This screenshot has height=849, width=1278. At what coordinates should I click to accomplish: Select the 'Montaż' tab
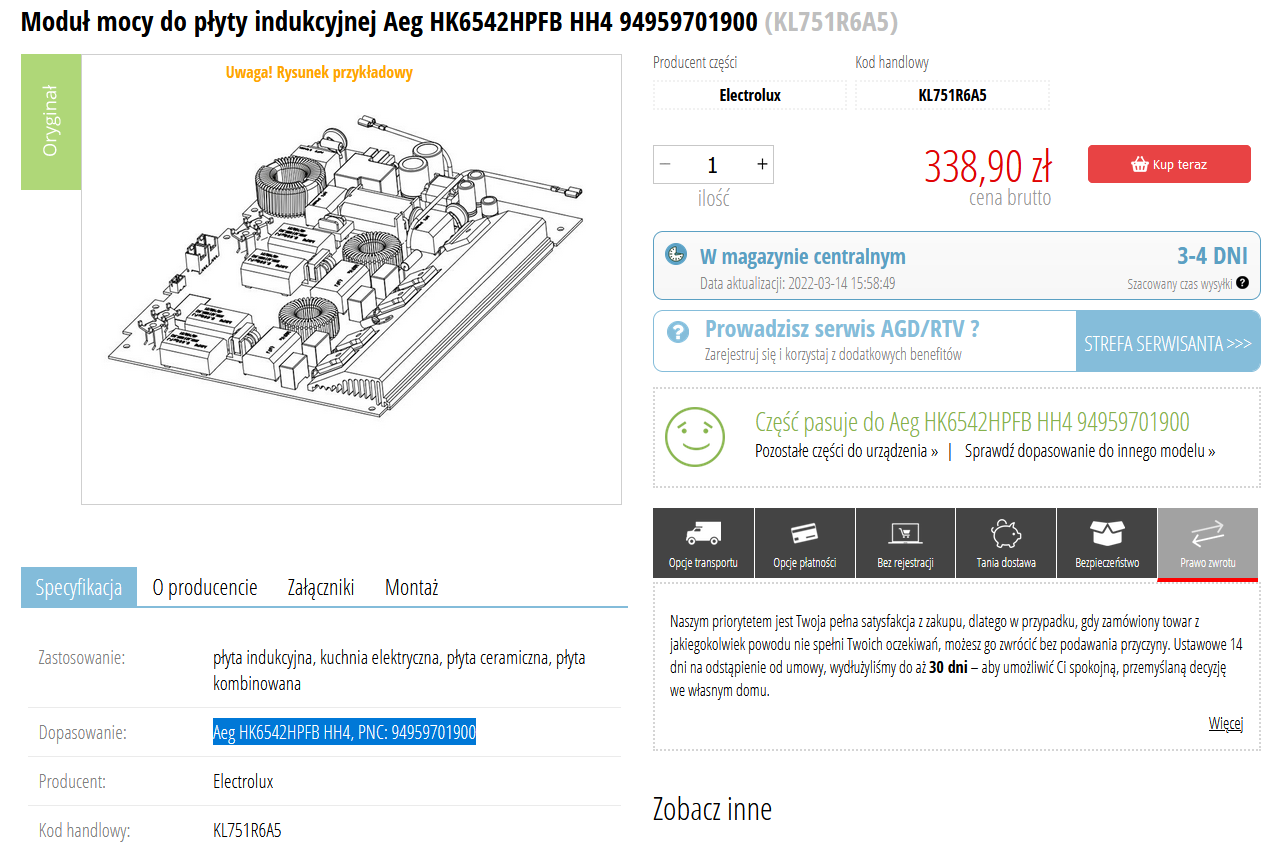412,587
